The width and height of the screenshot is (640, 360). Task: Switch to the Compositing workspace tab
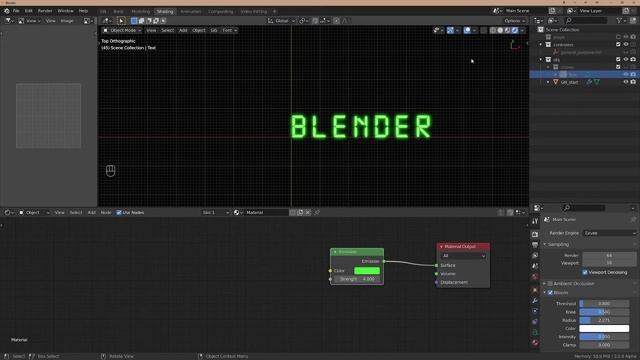(221, 11)
